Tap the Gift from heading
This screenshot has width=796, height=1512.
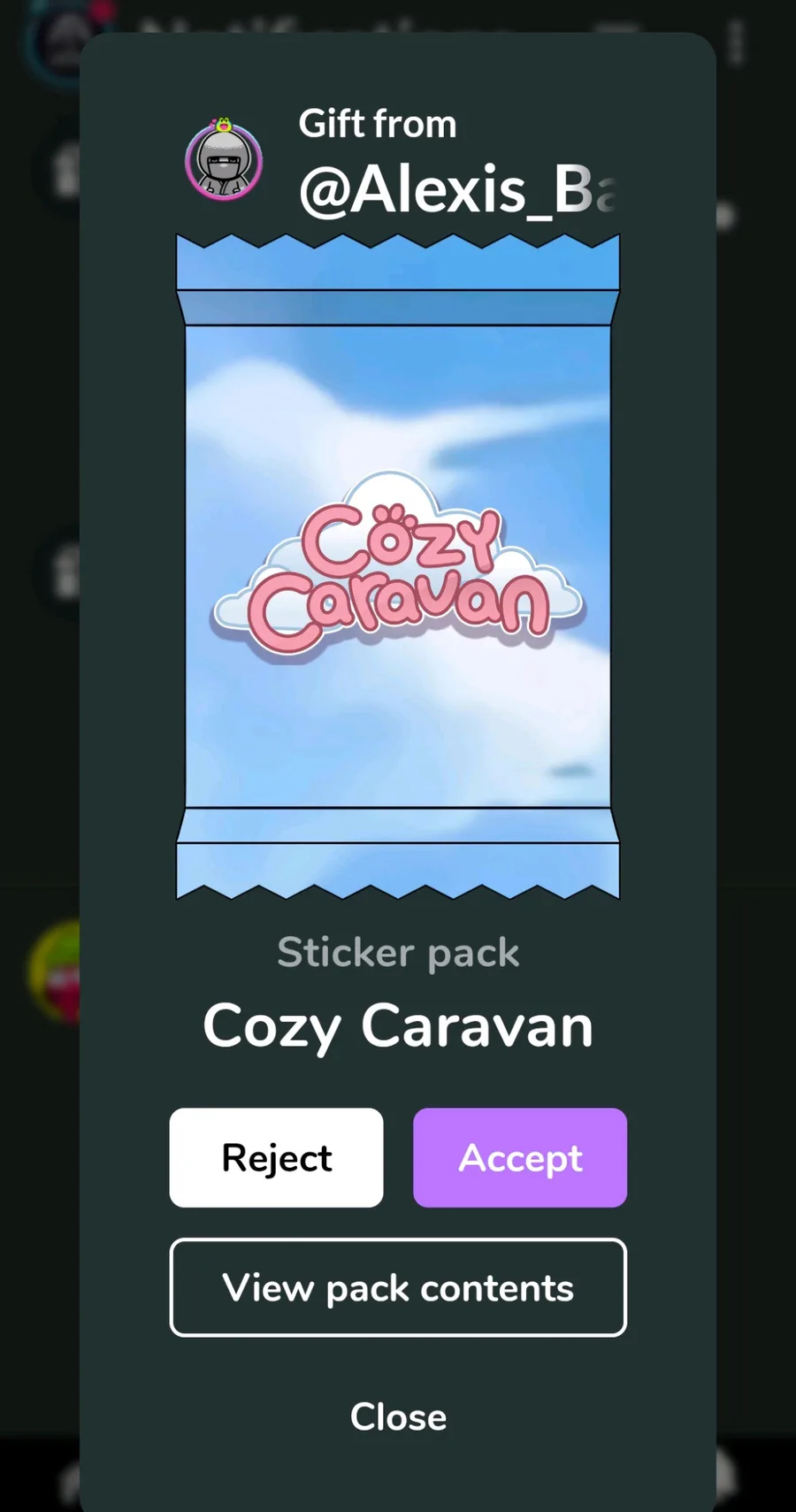pos(378,124)
